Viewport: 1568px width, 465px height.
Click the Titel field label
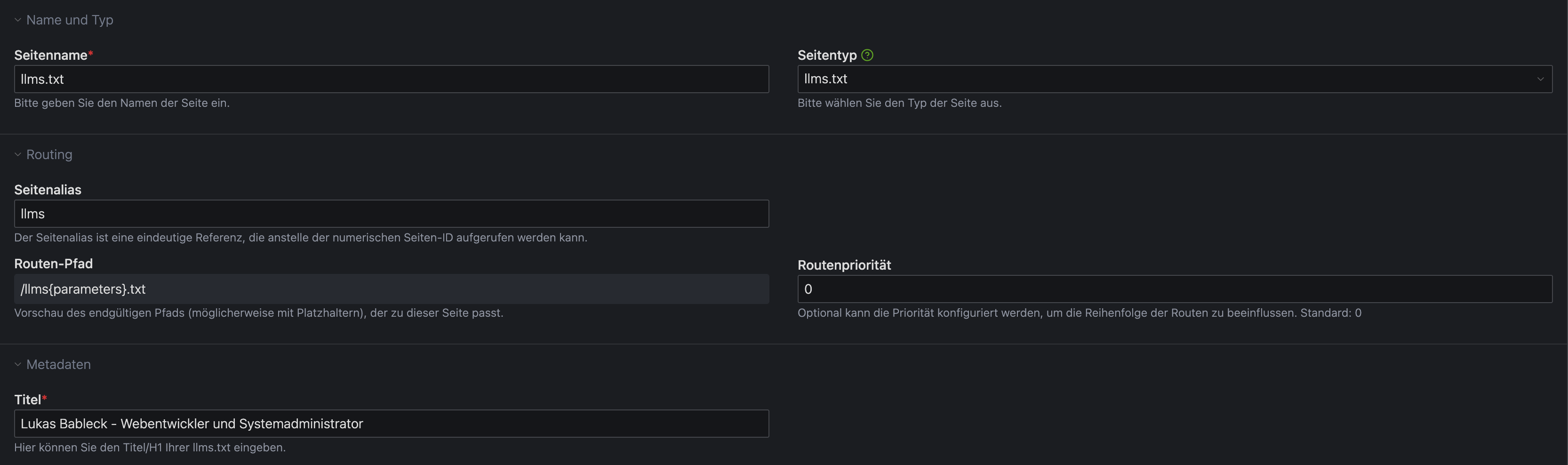tap(27, 400)
